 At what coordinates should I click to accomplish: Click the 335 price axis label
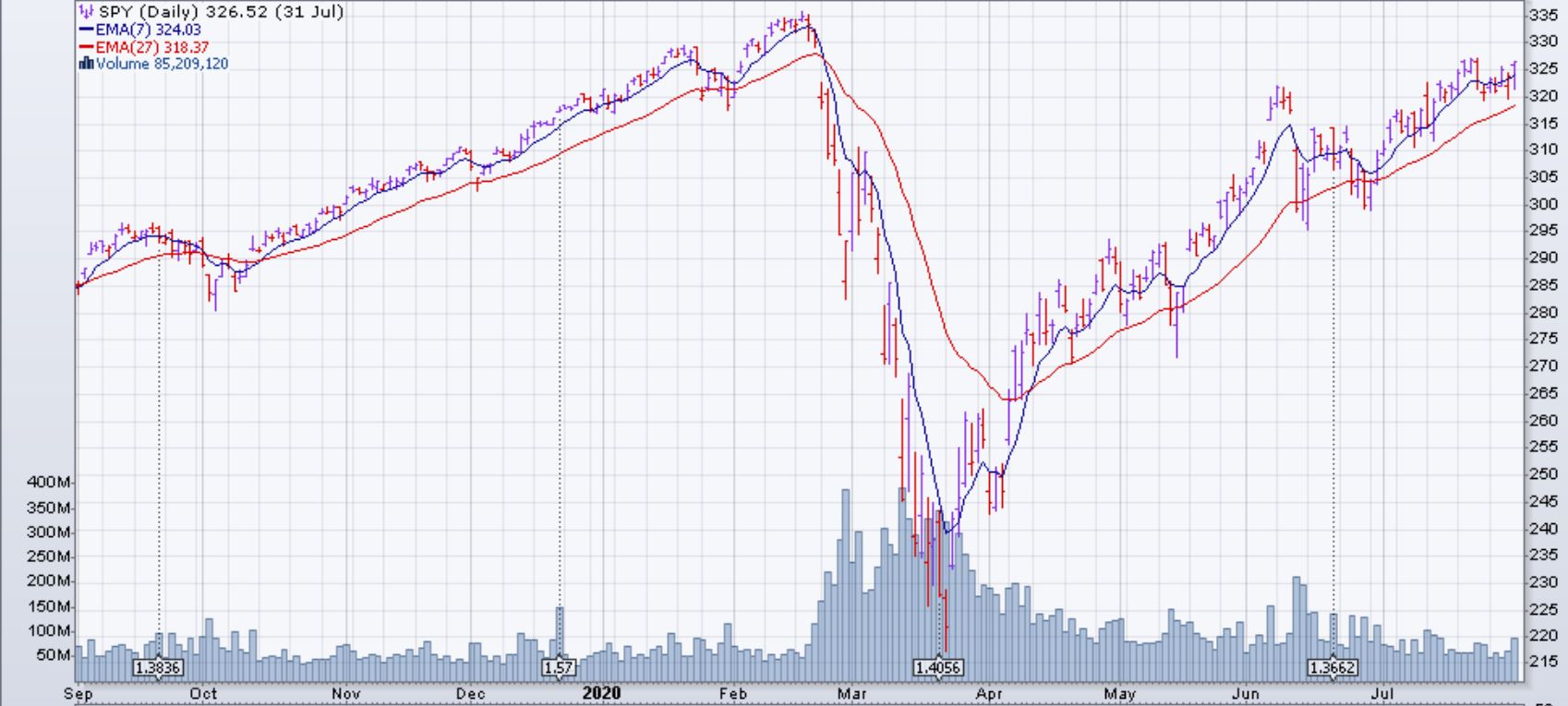[x=1543, y=15]
